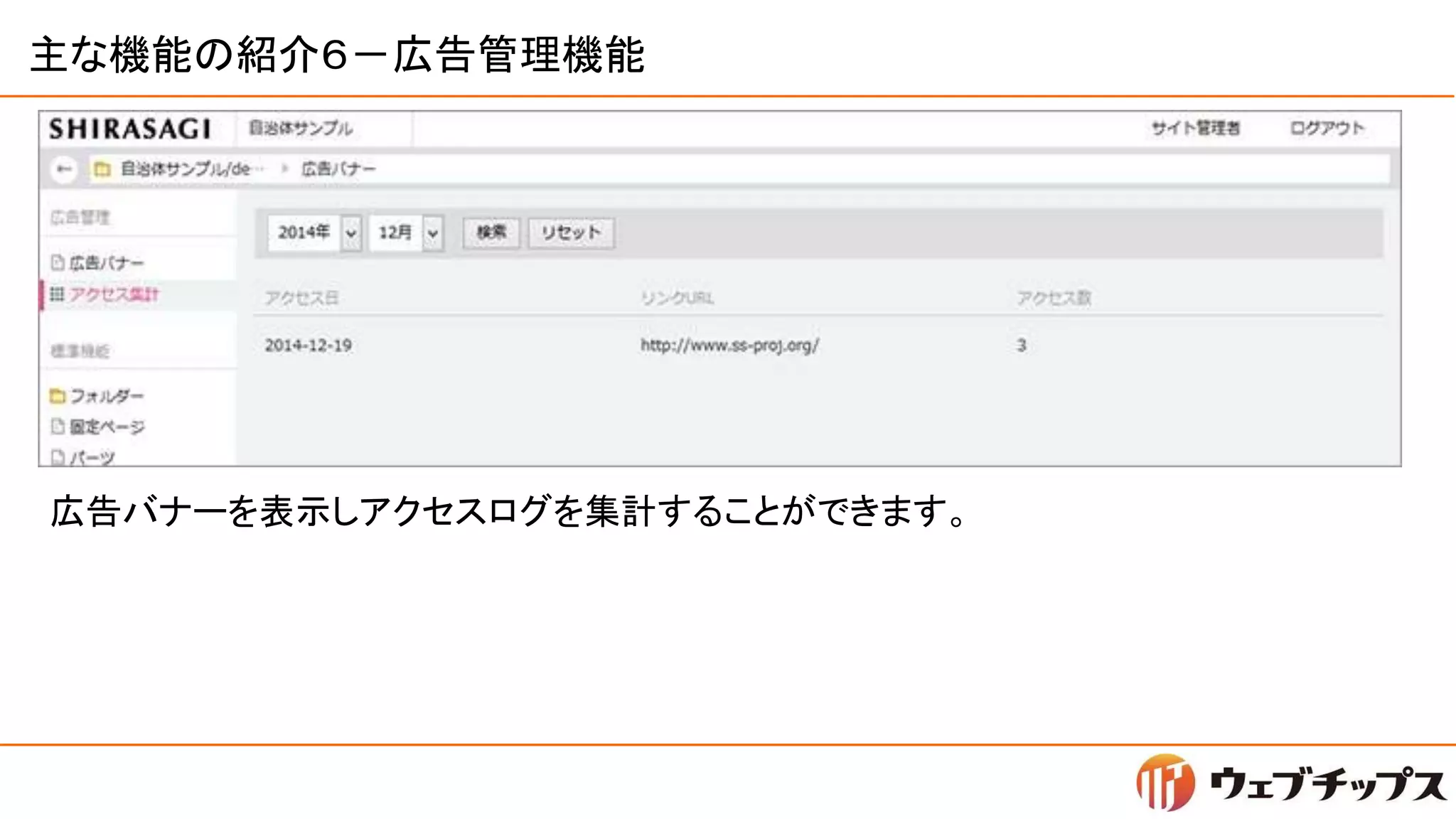The image size is (1456, 819).
Task: Click the ウェブチップス logo in footer
Action: pos(1291,783)
